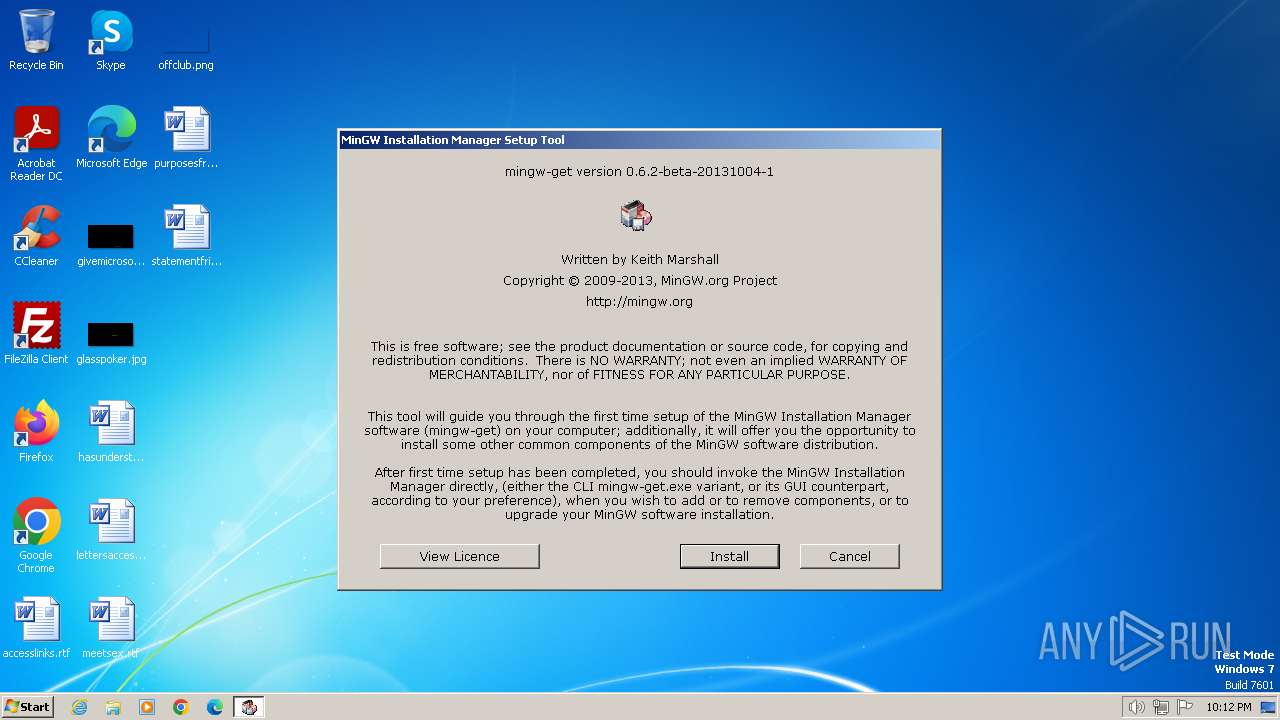This screenshot has width=1280, height=720.
Task: Select the hasunderst... Word document
Action: tap(111, 432)
